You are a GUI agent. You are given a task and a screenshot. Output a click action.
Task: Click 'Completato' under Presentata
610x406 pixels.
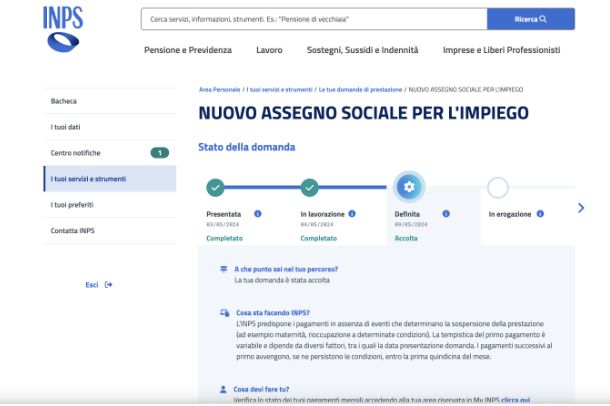pyautogui.click(x=224, y=238)
